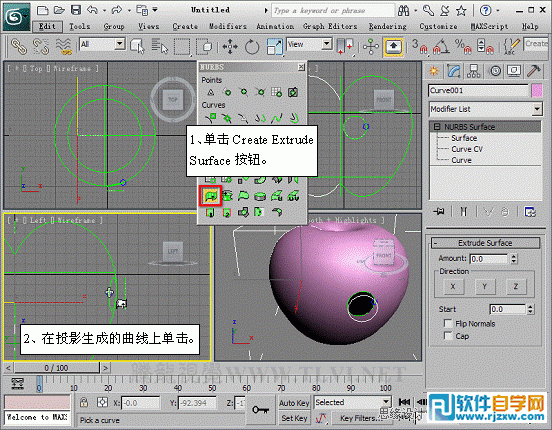Select the Select and Rotate tool
Viewport: 552px width, 430px height.
tap(252, 47)
